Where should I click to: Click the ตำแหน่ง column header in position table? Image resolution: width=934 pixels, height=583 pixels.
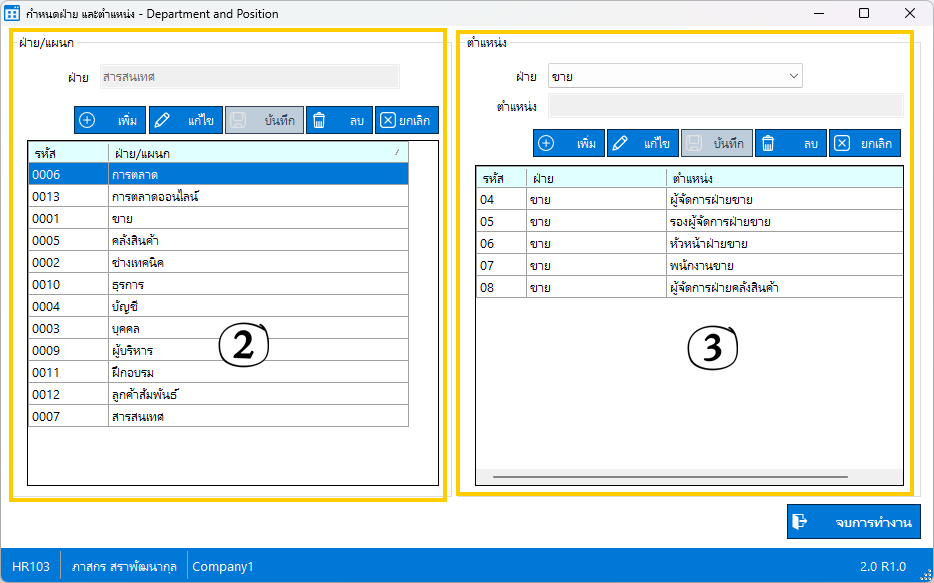coord(783,177)
